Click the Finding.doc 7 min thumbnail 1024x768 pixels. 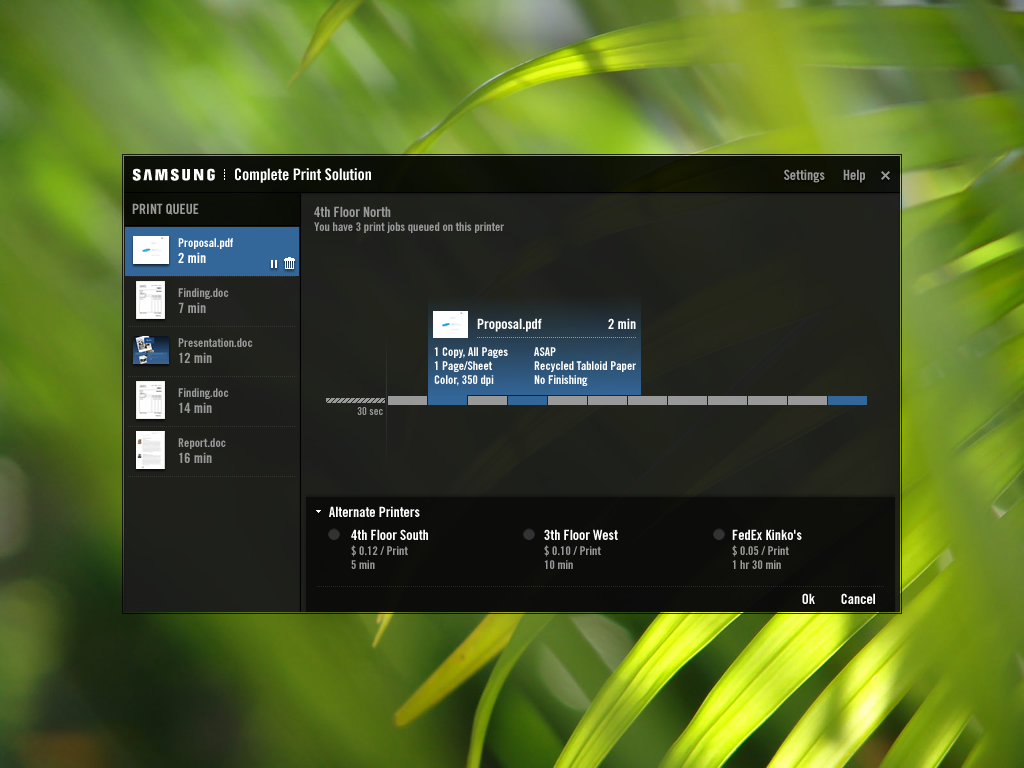click(151, 300)
